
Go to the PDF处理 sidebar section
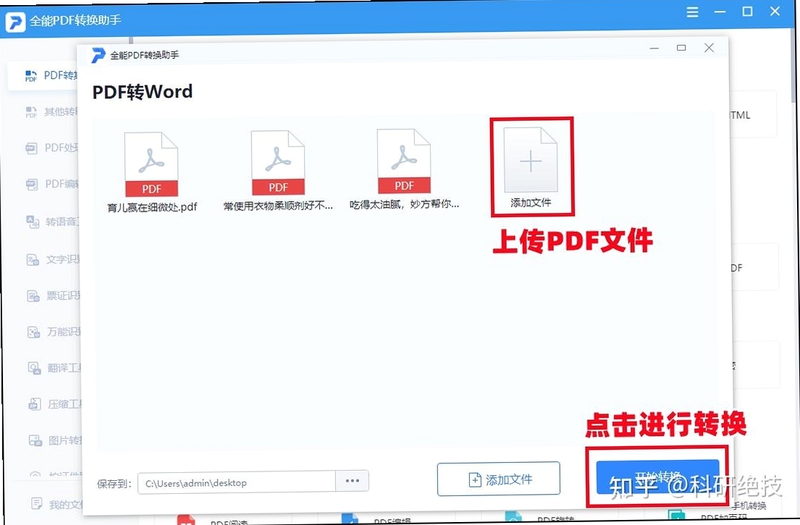point(52,148)
